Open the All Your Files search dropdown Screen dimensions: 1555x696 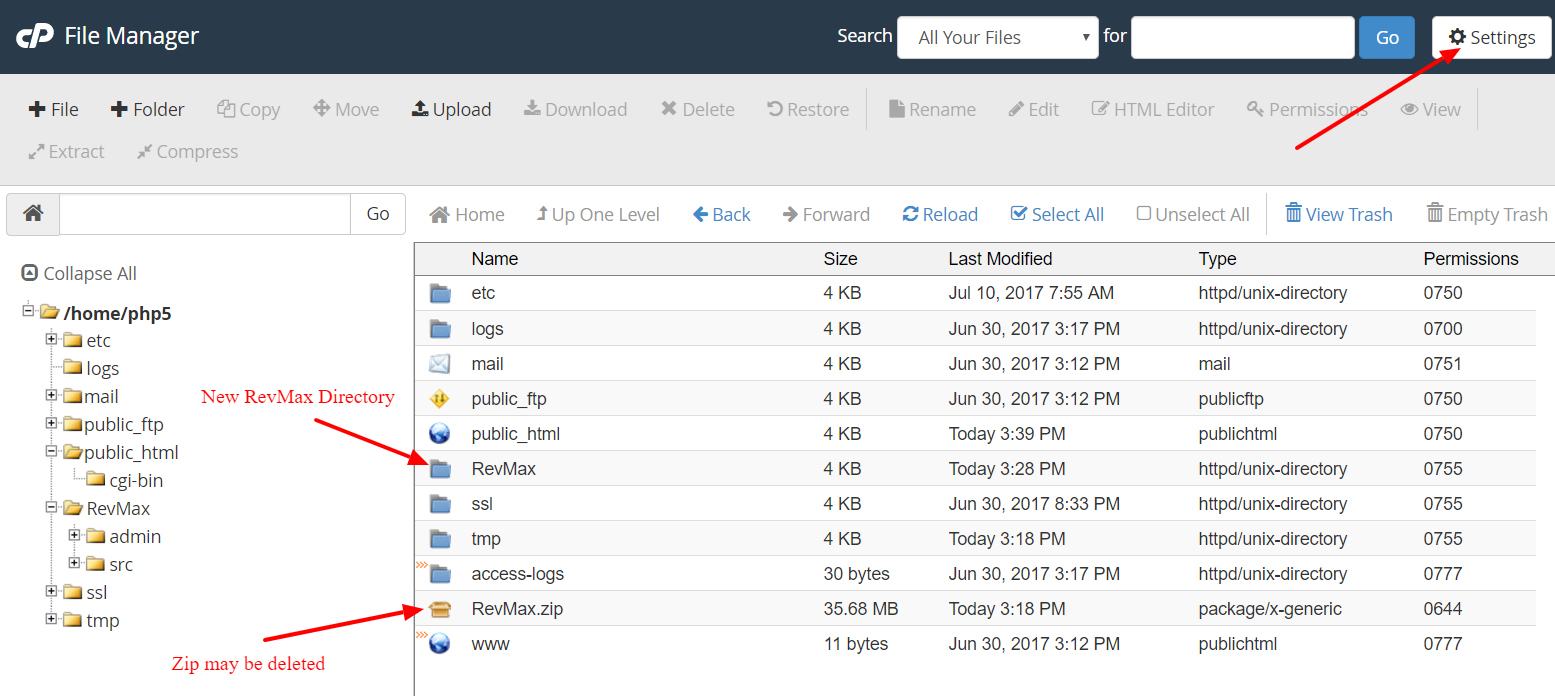(x=997, y=38)
